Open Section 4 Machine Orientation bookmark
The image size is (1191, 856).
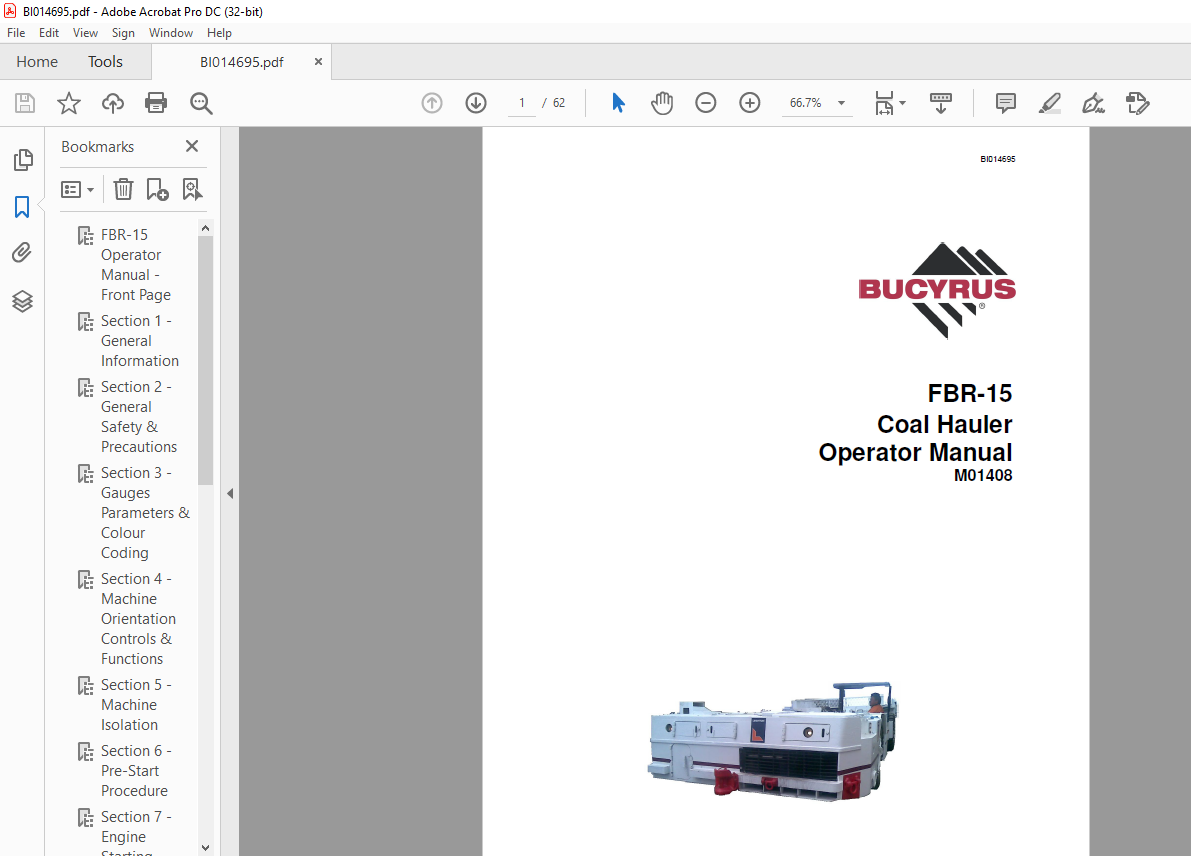pyautogui.click(x=137, y=618)
